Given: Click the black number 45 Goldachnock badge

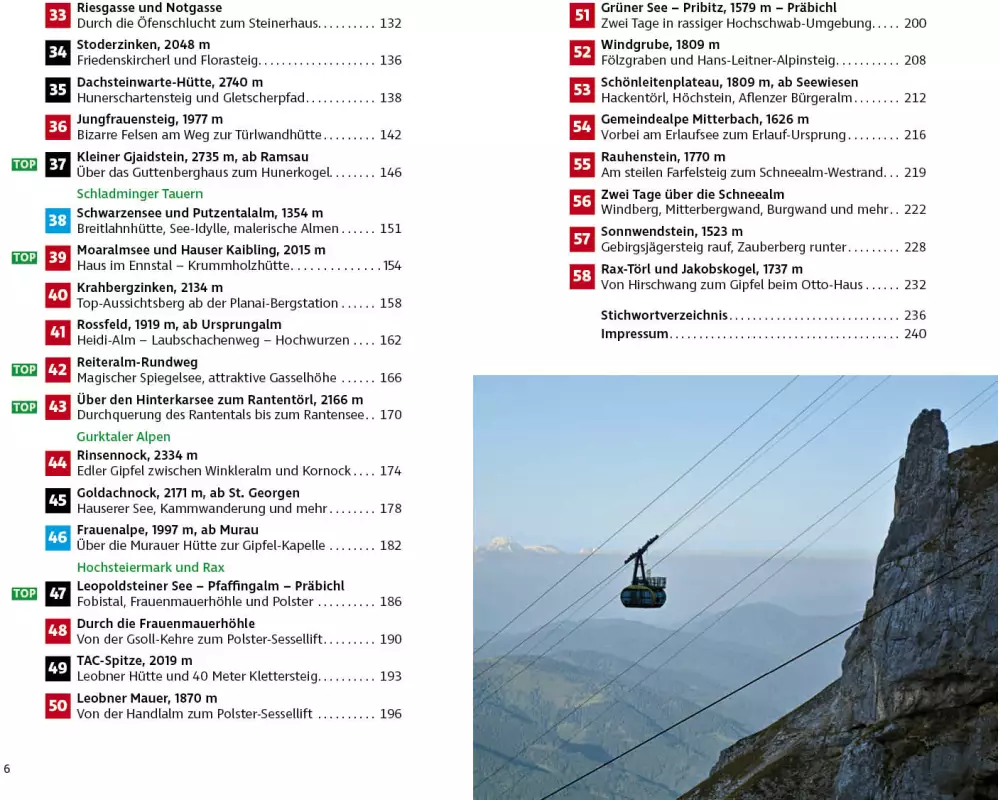Looking at the screenshot, I should click(58, 500).
